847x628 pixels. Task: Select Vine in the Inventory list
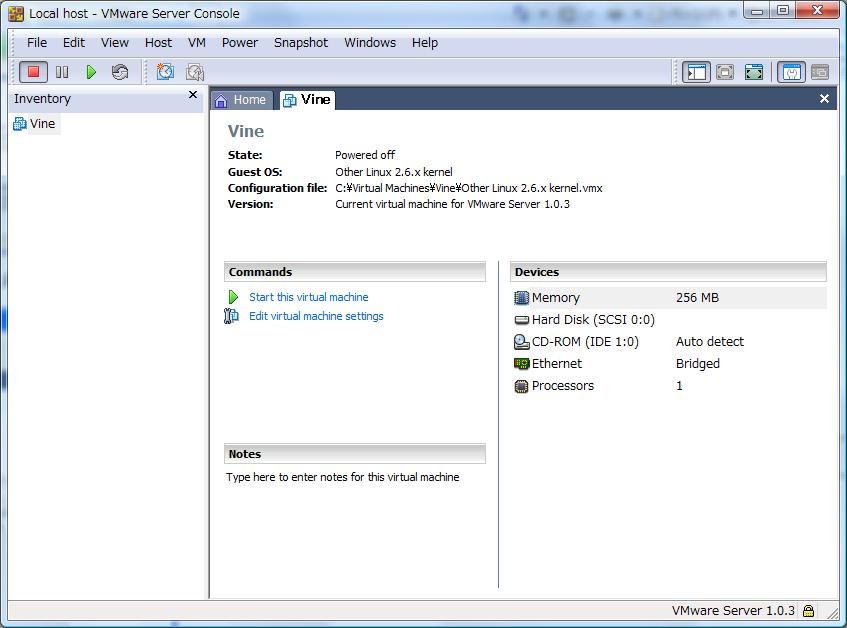42,124
